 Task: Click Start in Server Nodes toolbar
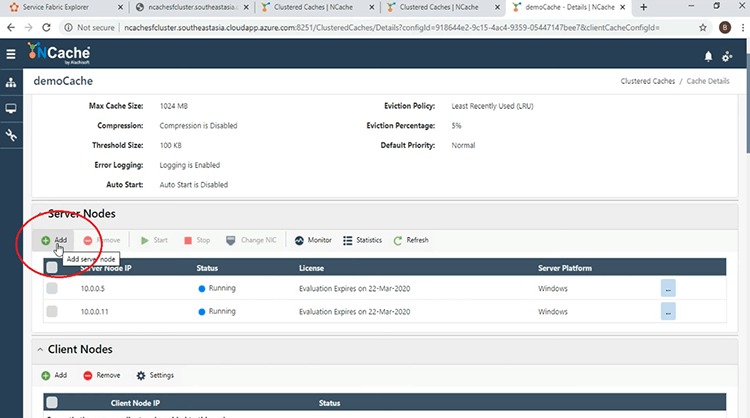click(x=154, y=240)
